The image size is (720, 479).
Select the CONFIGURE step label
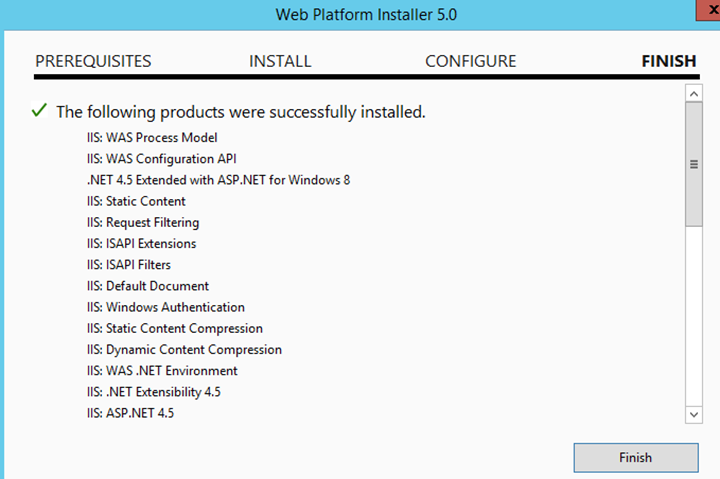pyautogui.click(x=471, y=61)
